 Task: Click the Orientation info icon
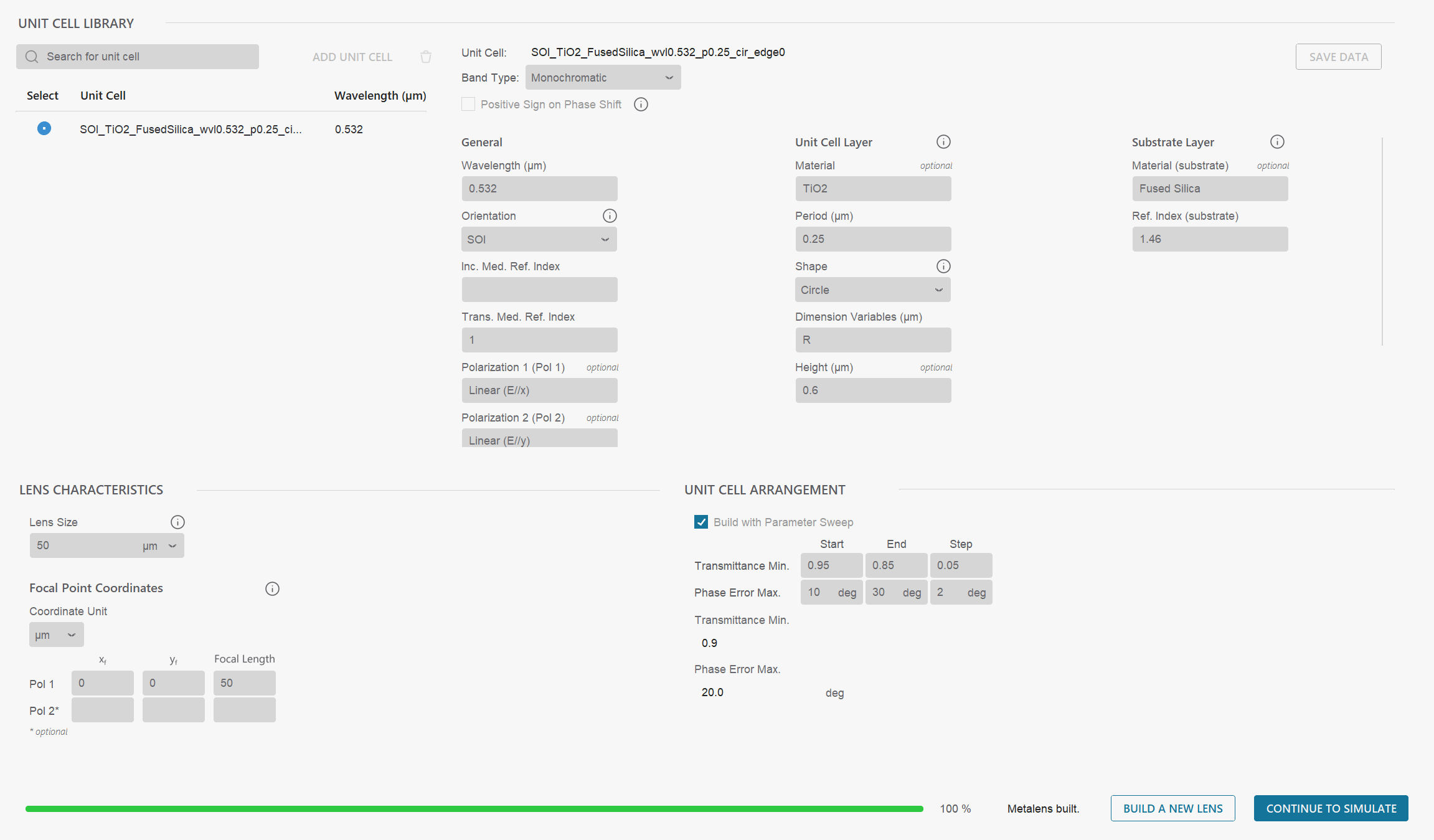coord(610,216)
